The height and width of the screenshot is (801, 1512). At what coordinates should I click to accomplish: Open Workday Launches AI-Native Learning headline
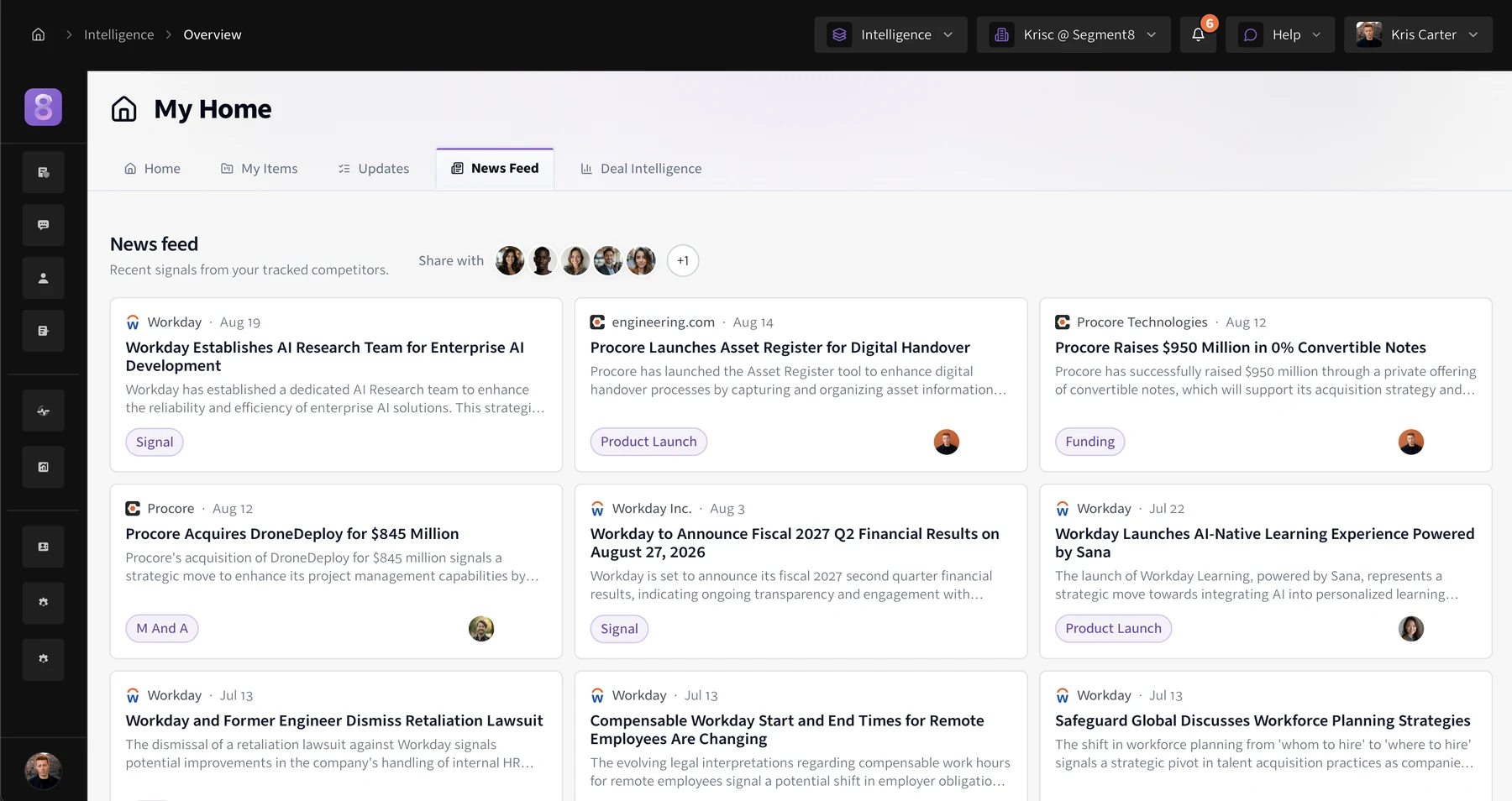(x=1264, y=543)
